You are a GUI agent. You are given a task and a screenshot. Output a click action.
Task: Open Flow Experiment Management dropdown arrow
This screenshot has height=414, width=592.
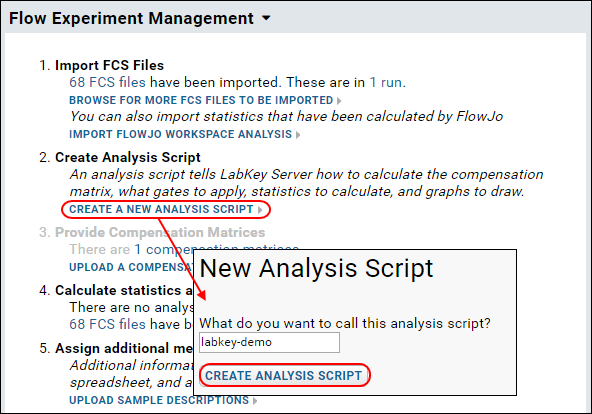coord(266,18)
